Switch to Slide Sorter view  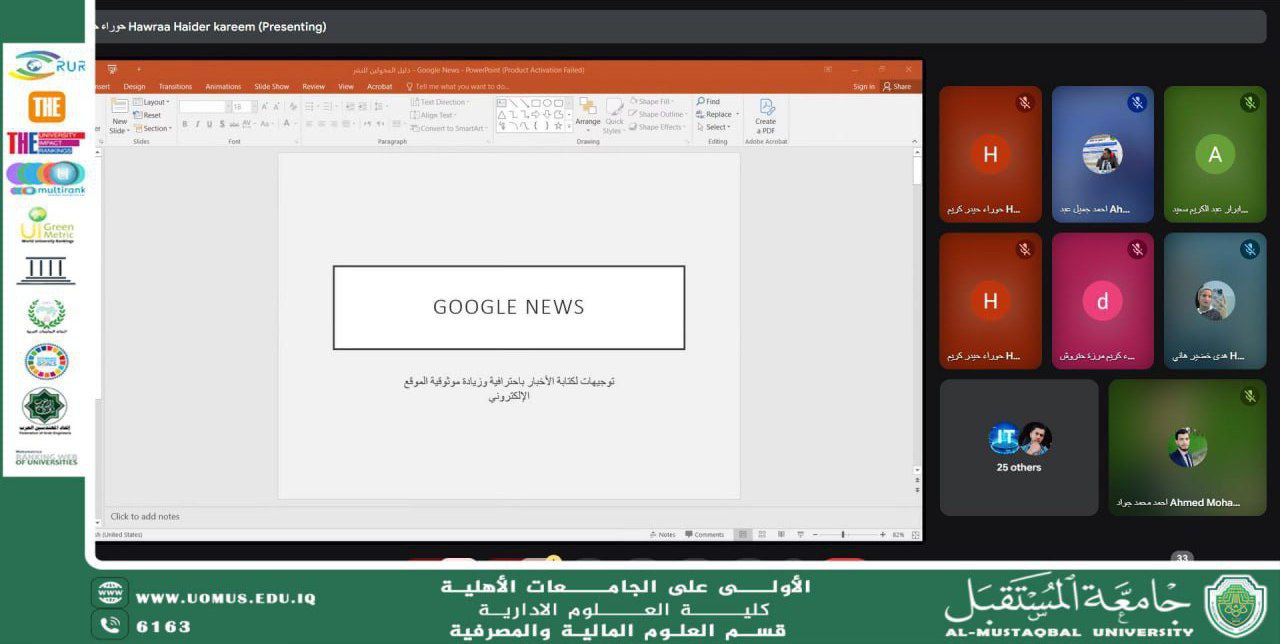[x=760, y=535]
